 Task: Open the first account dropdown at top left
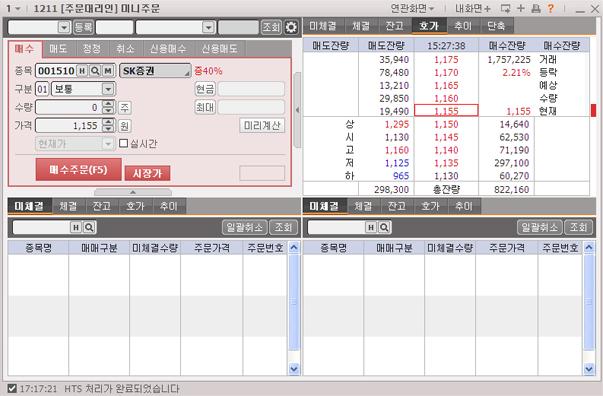63,27
